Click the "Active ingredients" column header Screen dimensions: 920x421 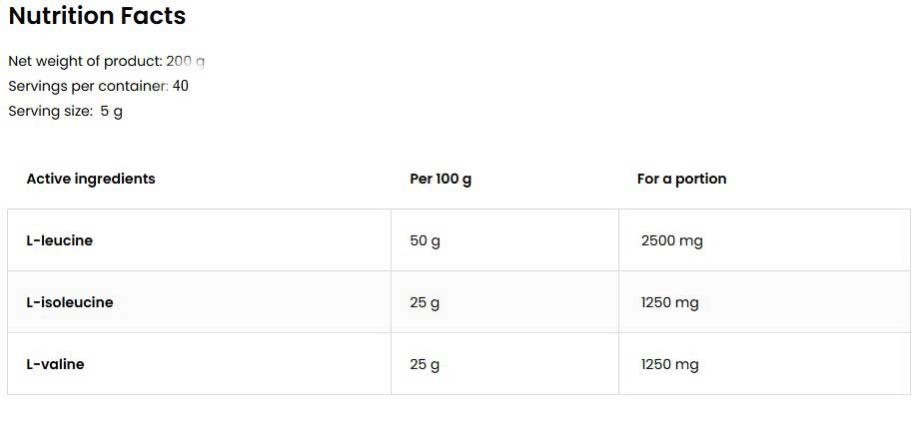91,179
